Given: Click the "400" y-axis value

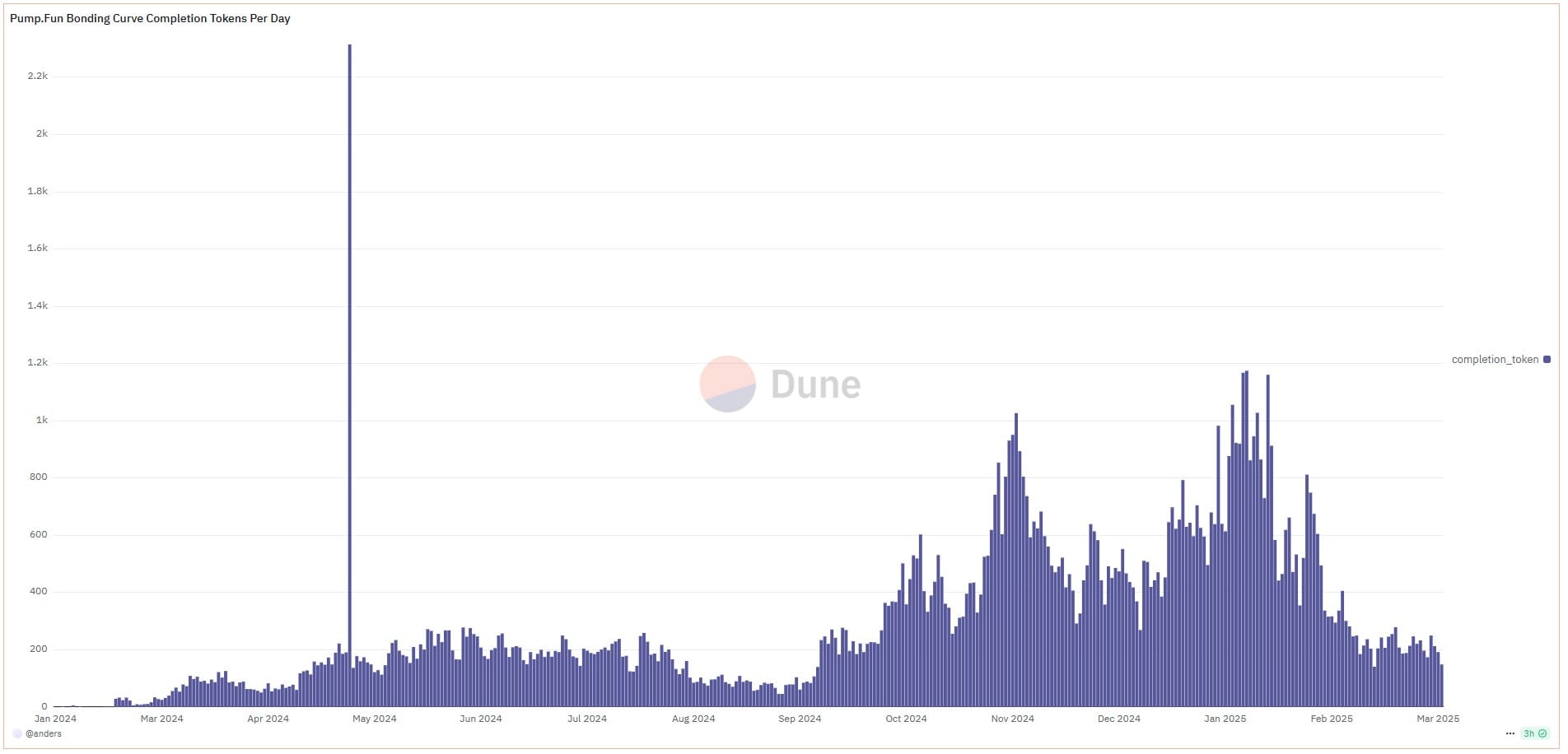Looking at the screenshot, I should [40, 591].
